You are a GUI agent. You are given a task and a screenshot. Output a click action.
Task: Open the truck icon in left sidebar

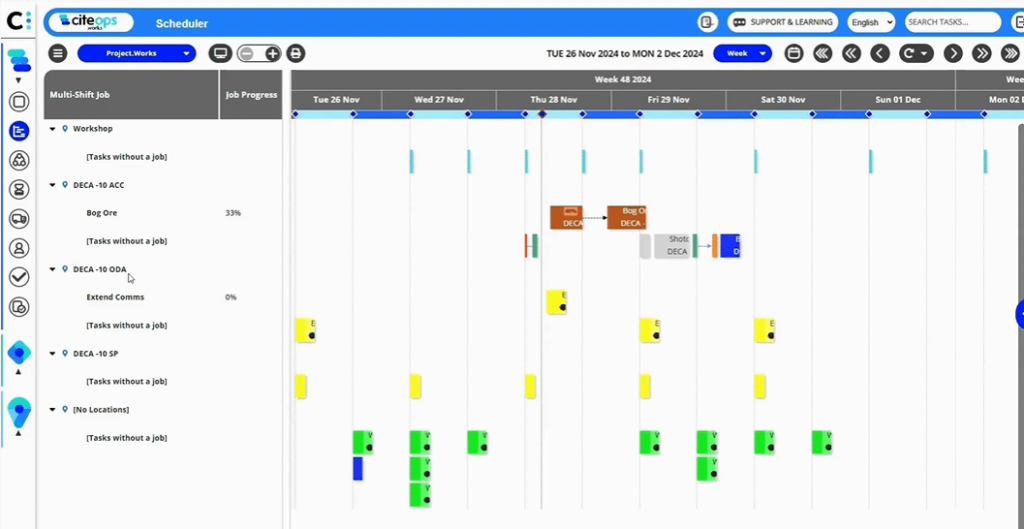19,218
